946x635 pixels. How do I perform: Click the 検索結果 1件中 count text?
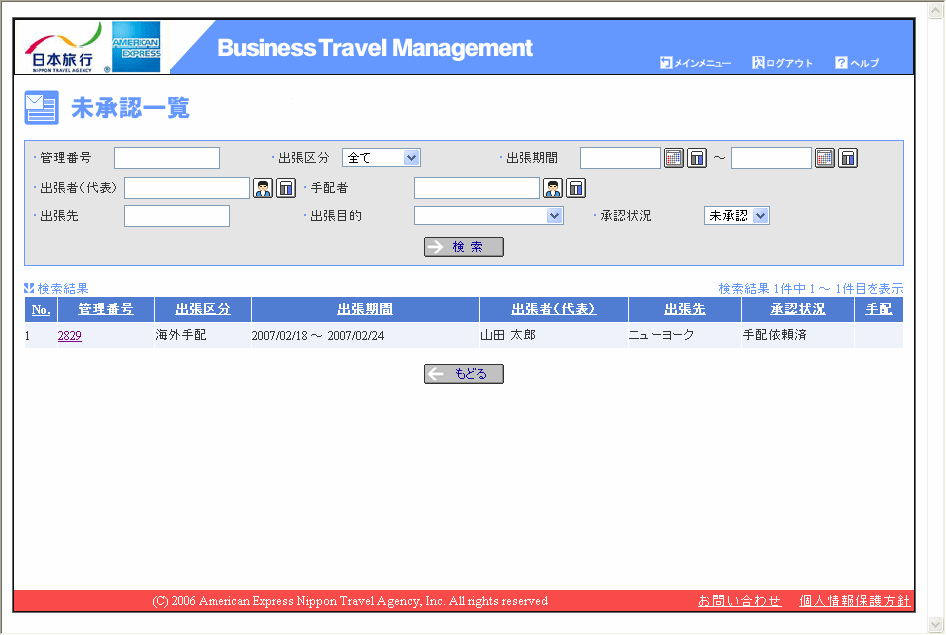pos(810,289)
